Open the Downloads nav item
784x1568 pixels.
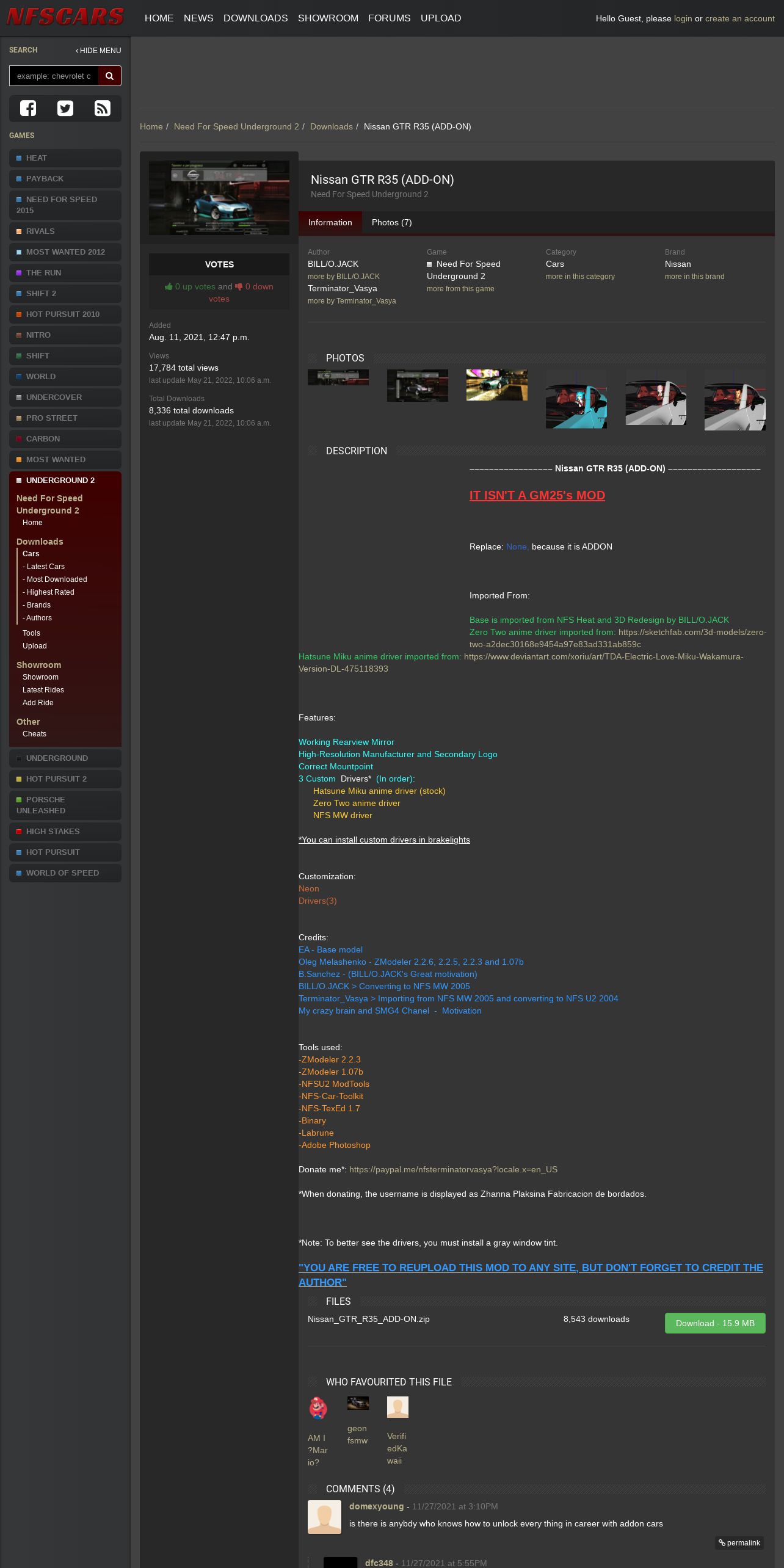pyautogui.click(x=255, y=18)
